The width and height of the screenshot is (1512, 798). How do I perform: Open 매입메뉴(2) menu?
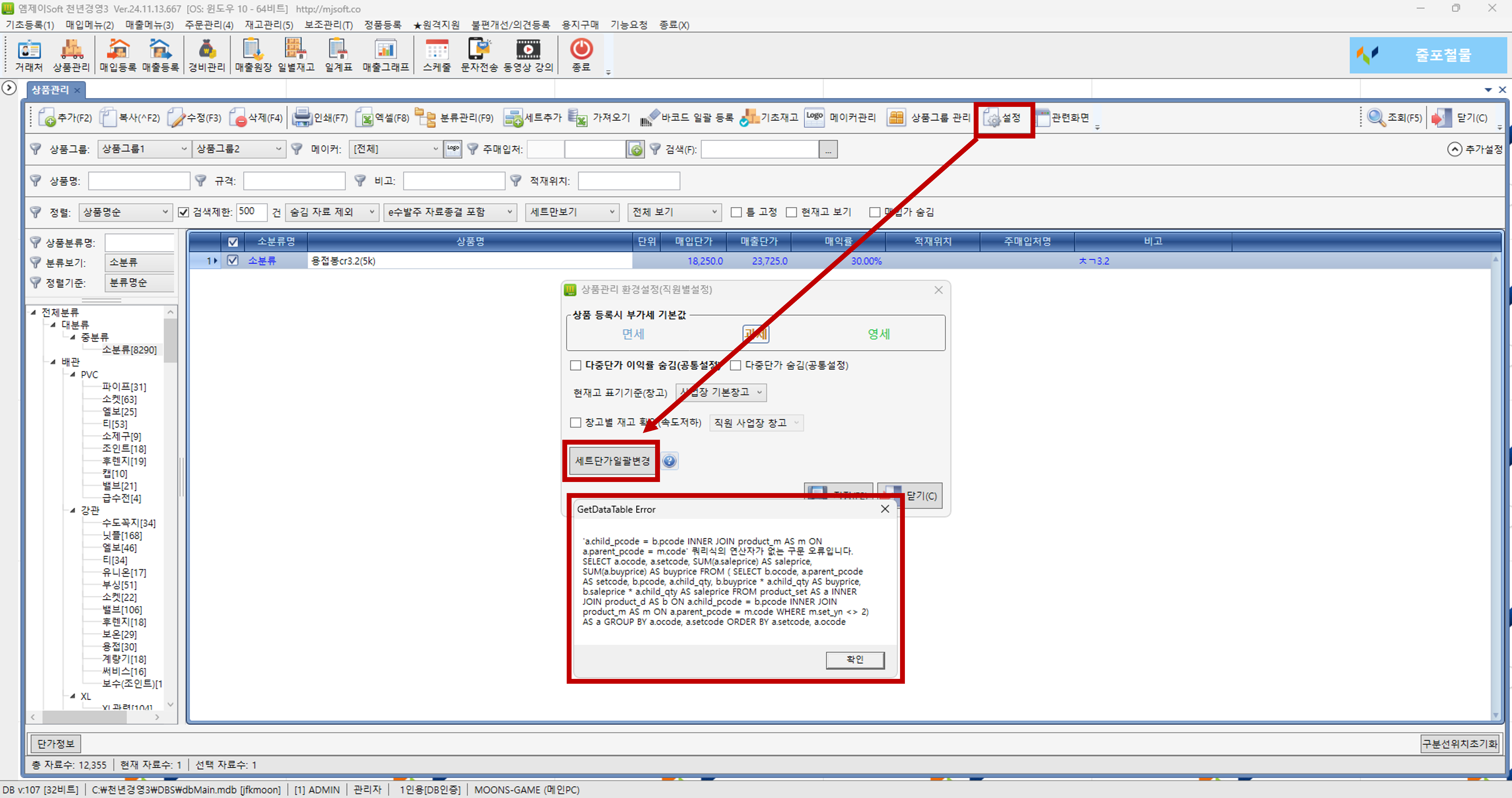(90, 25)
